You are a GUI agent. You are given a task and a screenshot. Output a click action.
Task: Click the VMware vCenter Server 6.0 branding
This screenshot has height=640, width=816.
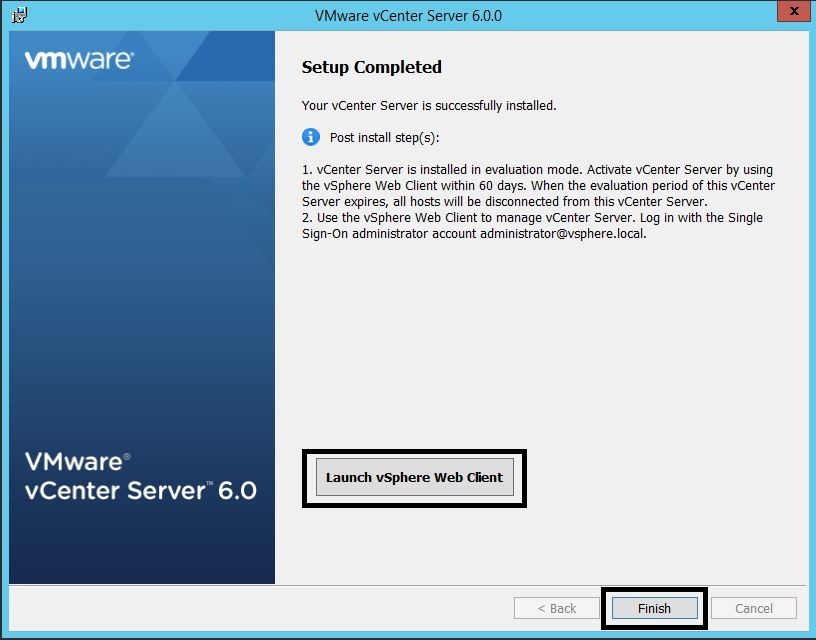click(x=140, y=477)
